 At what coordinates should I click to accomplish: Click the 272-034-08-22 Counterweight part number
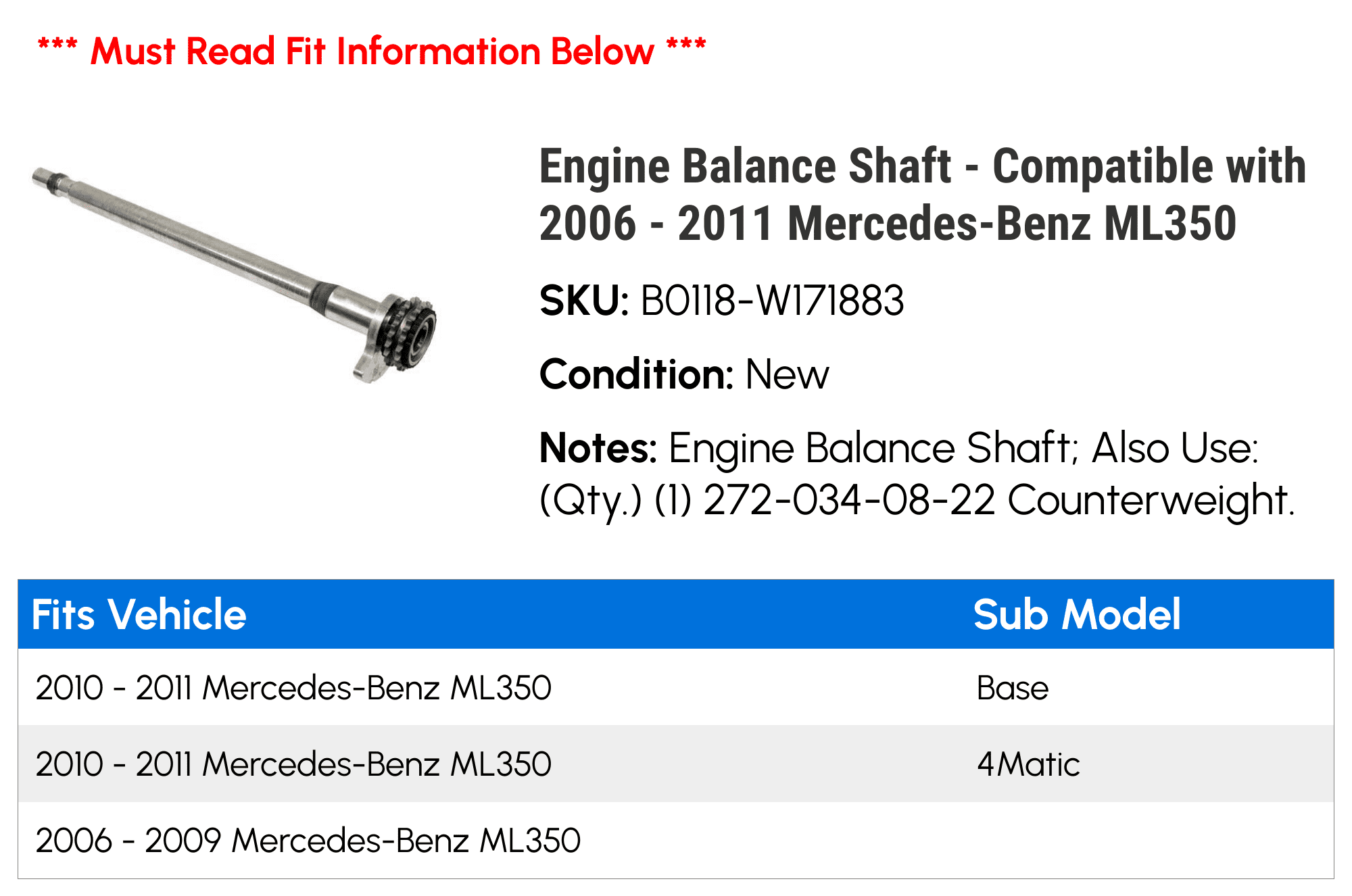998,500
